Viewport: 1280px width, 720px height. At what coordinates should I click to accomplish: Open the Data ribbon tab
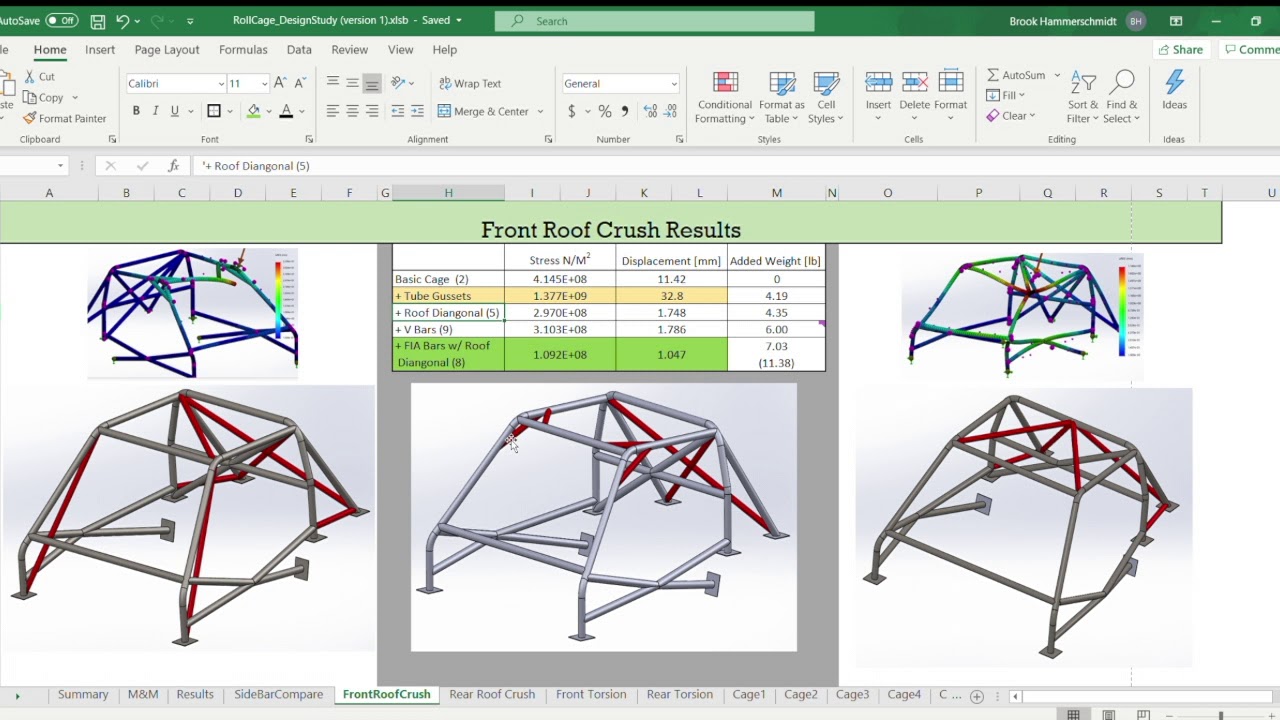(299, 49)
